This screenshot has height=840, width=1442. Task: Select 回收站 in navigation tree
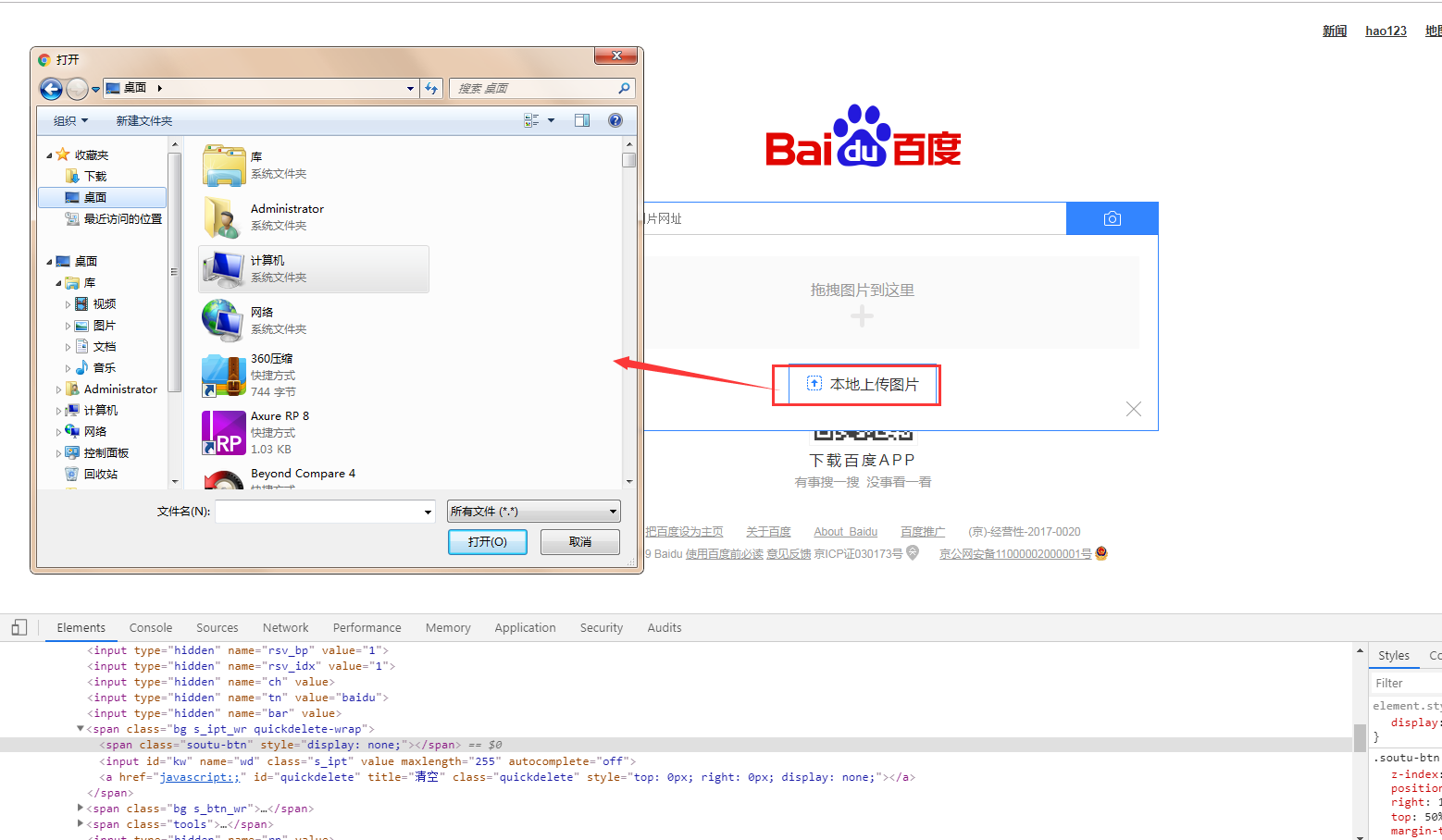pyautogui.click(x=101, y=474)
